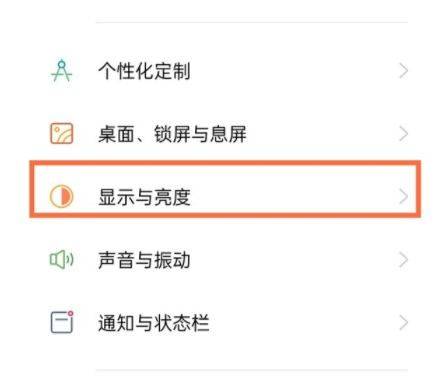This screenshot has width=440, height=378.
Task: Tap blank space in the 个性化定制 row
Action: pos(293,71)
